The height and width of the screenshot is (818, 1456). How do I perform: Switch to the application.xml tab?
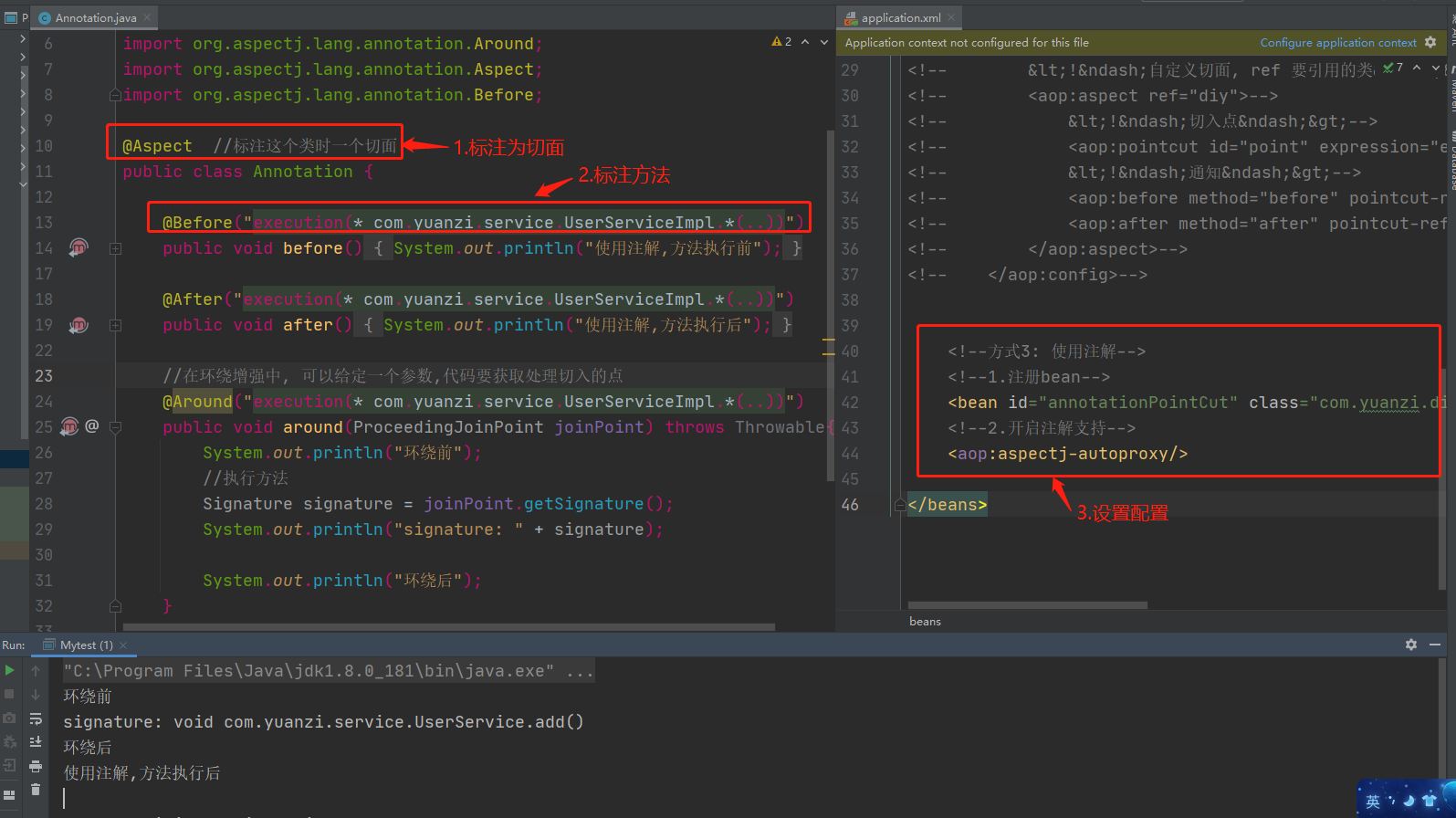901,18
